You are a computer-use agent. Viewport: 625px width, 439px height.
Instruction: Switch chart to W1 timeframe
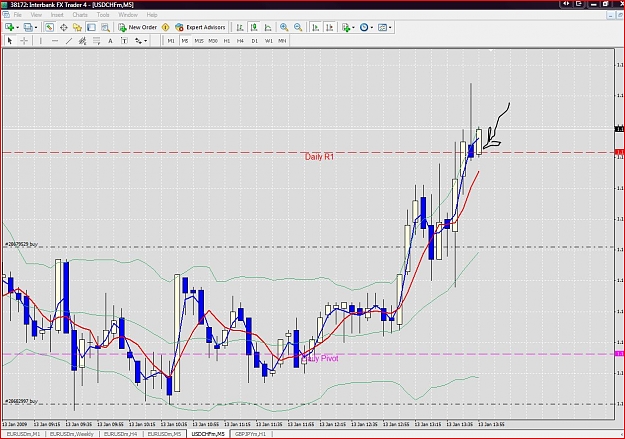(x=269, y=41)
